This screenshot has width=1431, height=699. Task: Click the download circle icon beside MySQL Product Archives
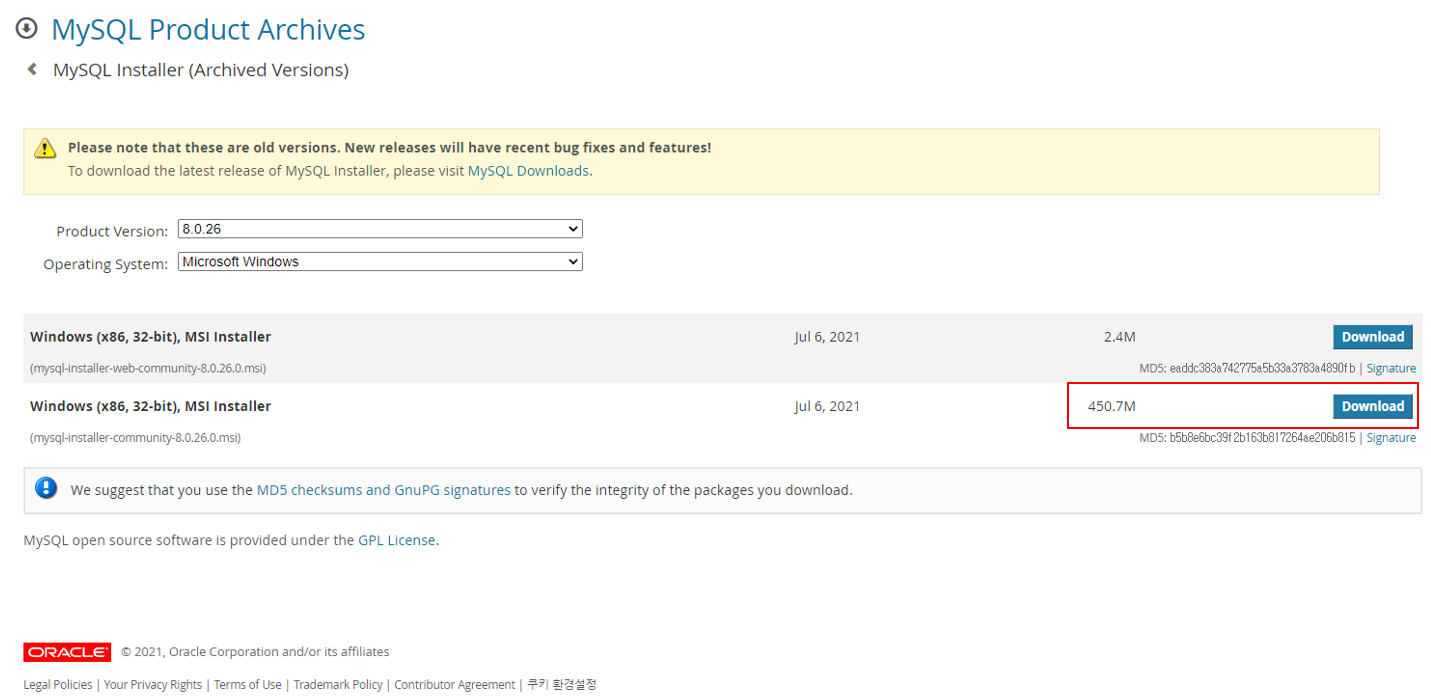pyautogui.click(x=27, y=28)
